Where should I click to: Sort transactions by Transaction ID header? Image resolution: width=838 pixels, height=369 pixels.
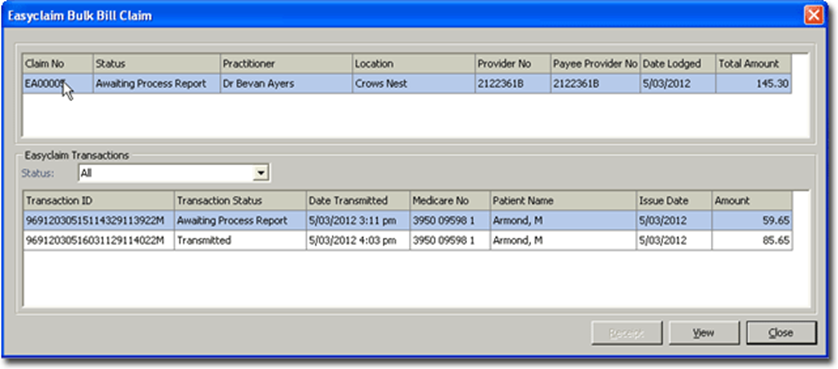pyautogui.click(x=98, y=201)
